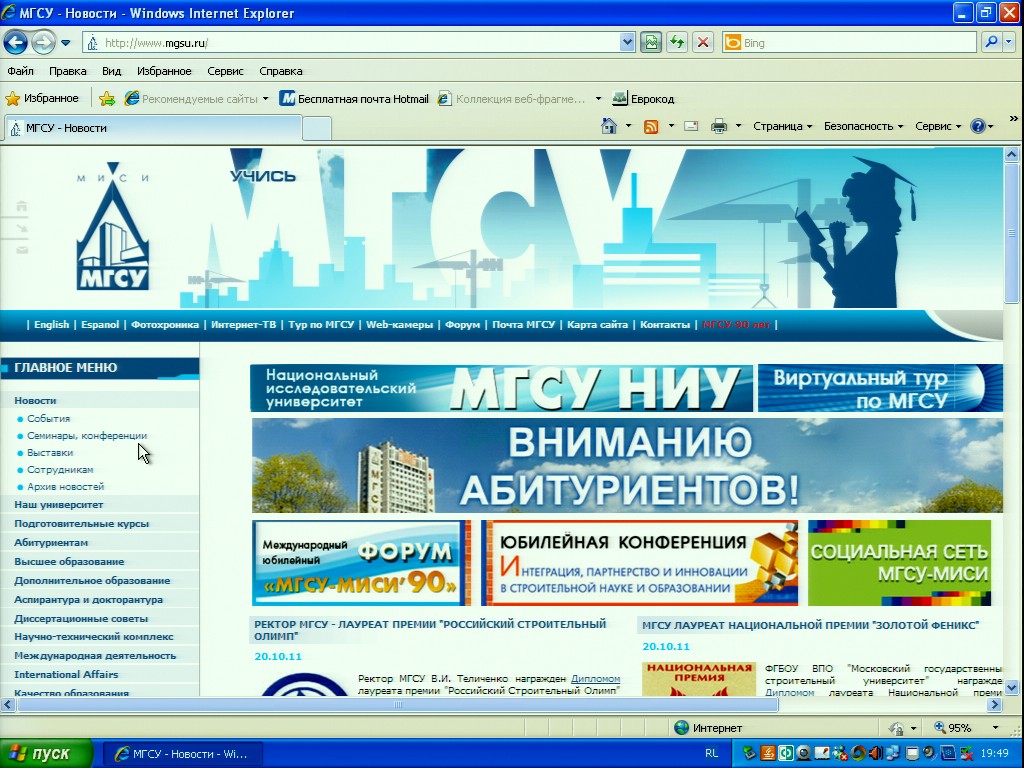Open the Web-камеры link
Screen dimensions: 1024x768
(399, 325)
